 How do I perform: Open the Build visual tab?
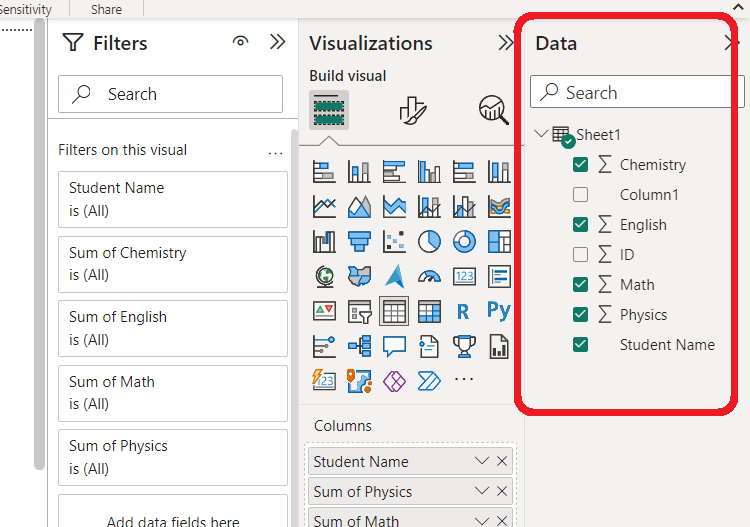tap(329, 110)
